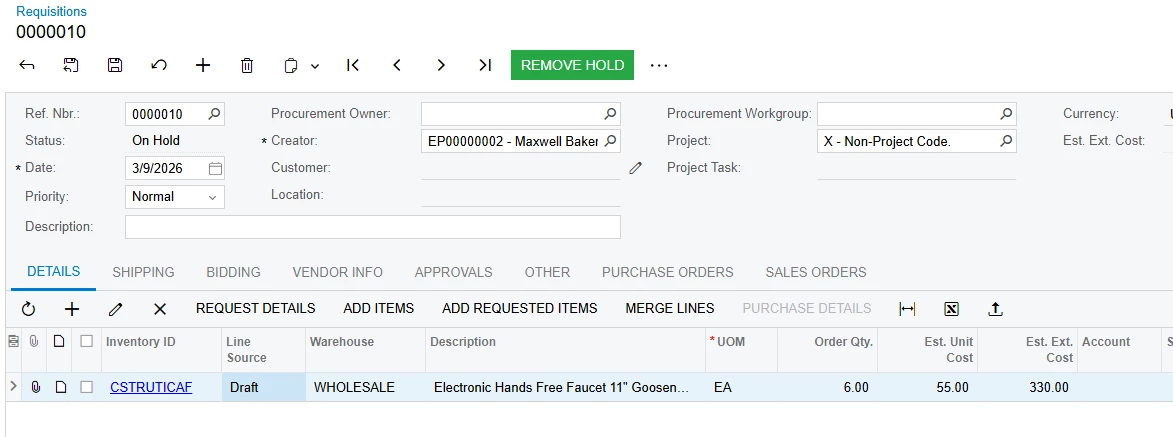Expand the Priority dropdown
The image size is (1173, 437).
pyautogui.click(x=212, y=197)
